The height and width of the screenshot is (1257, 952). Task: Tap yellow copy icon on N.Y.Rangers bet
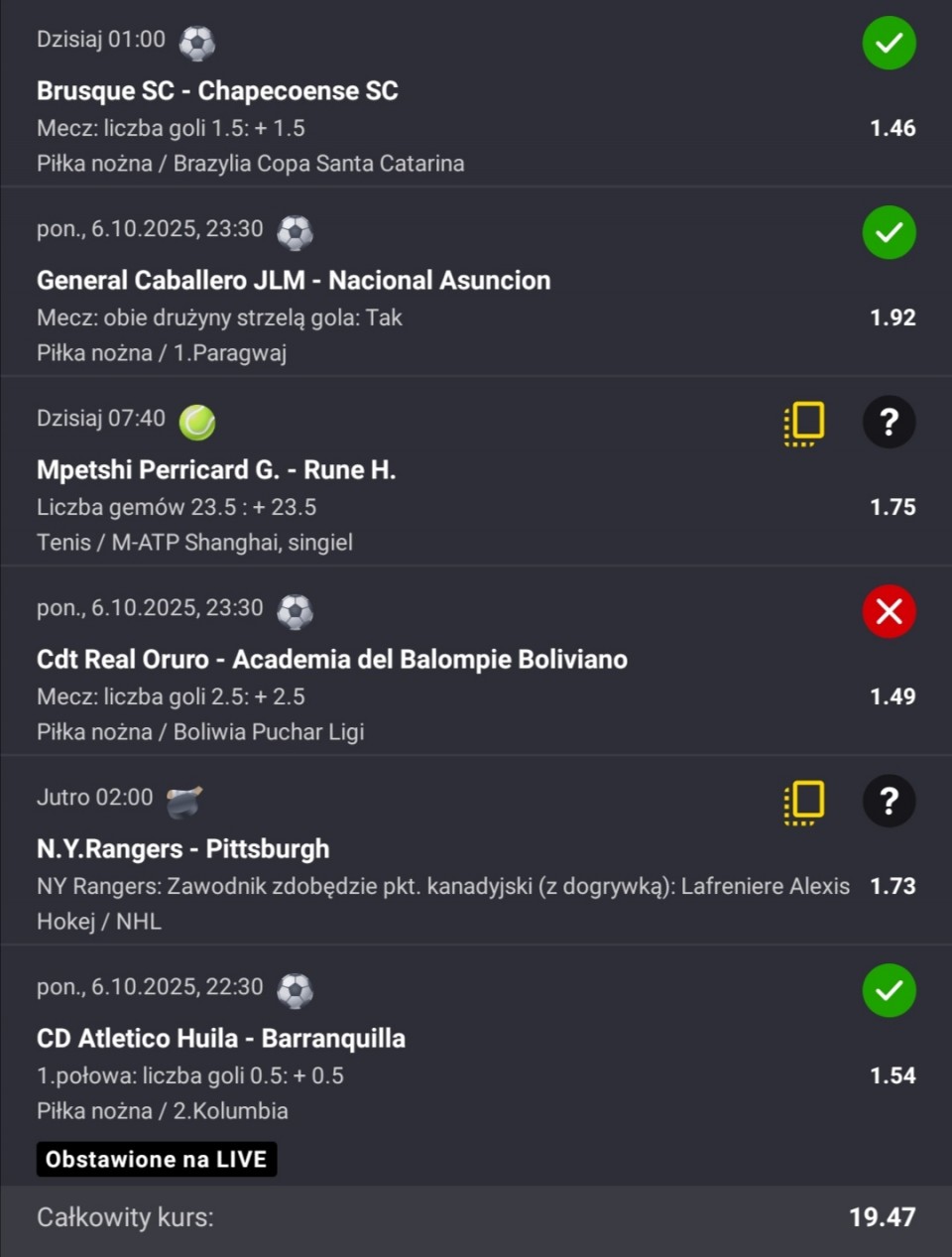pos(804,803)
